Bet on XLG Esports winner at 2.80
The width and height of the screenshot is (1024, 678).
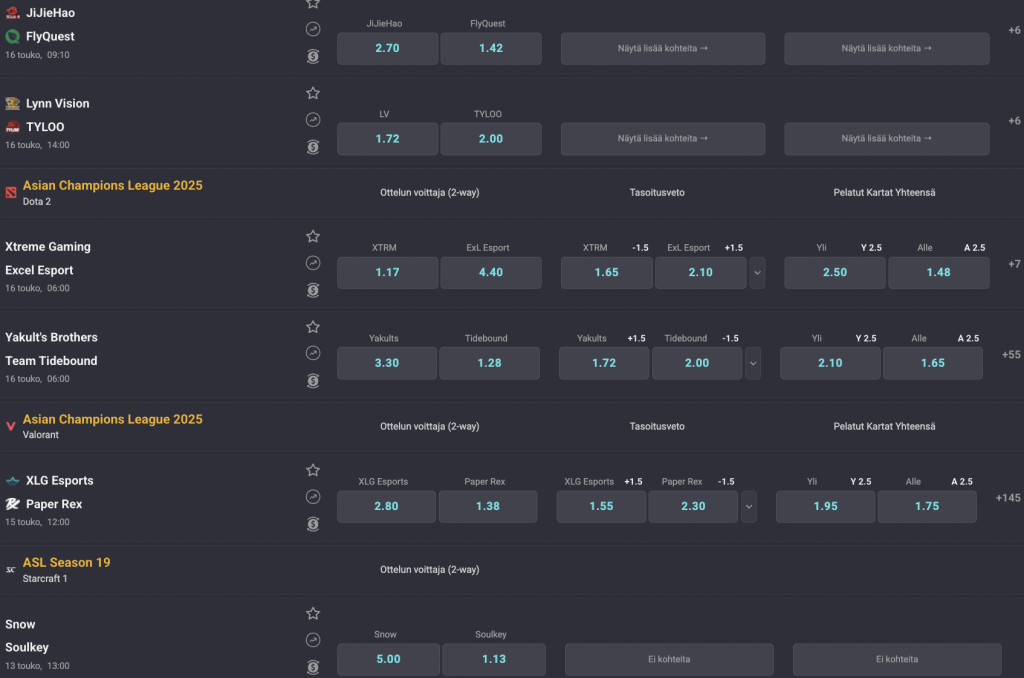[386, 506]
